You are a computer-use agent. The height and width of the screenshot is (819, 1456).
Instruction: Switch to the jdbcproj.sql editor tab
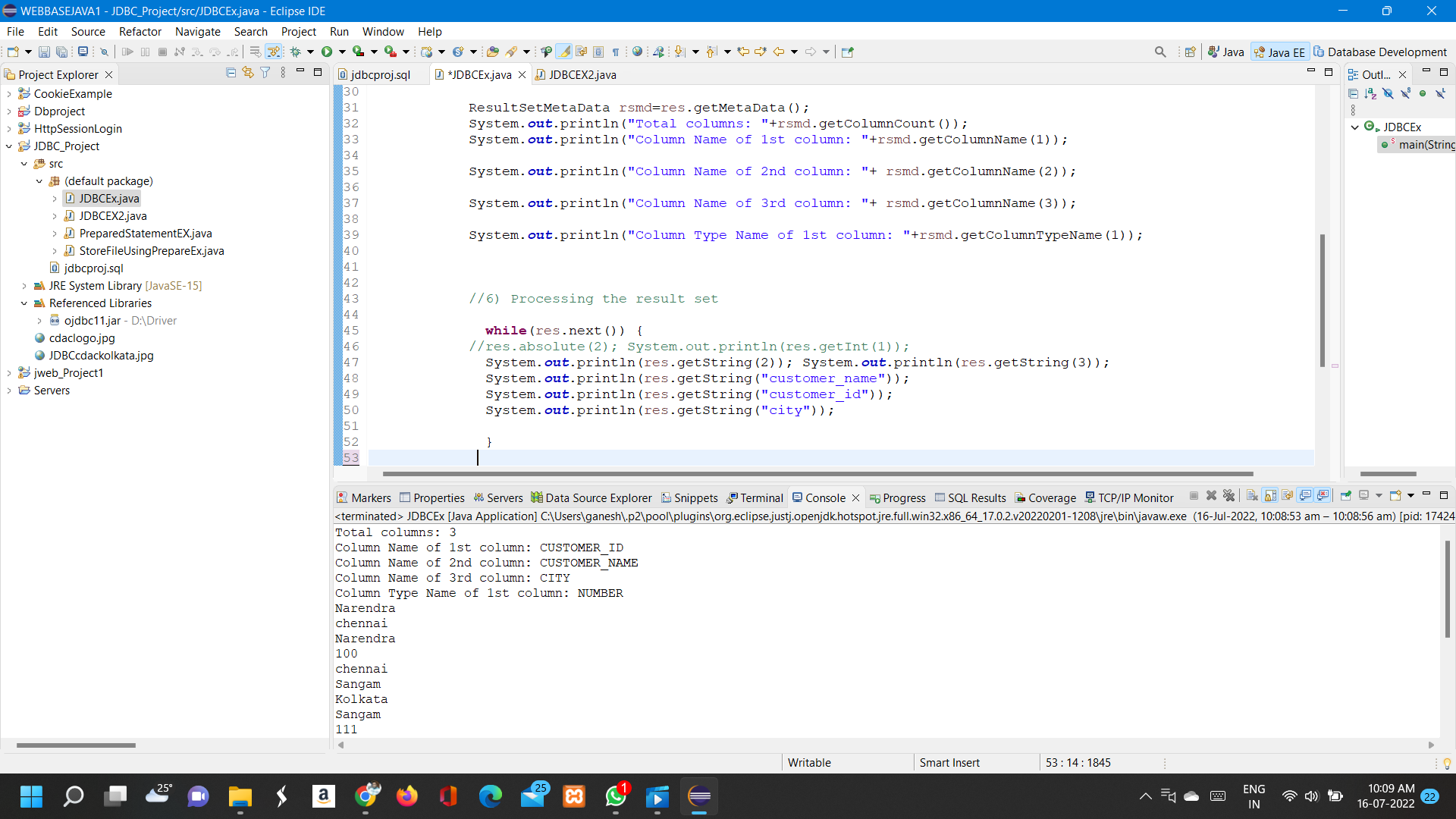point(380,74)
